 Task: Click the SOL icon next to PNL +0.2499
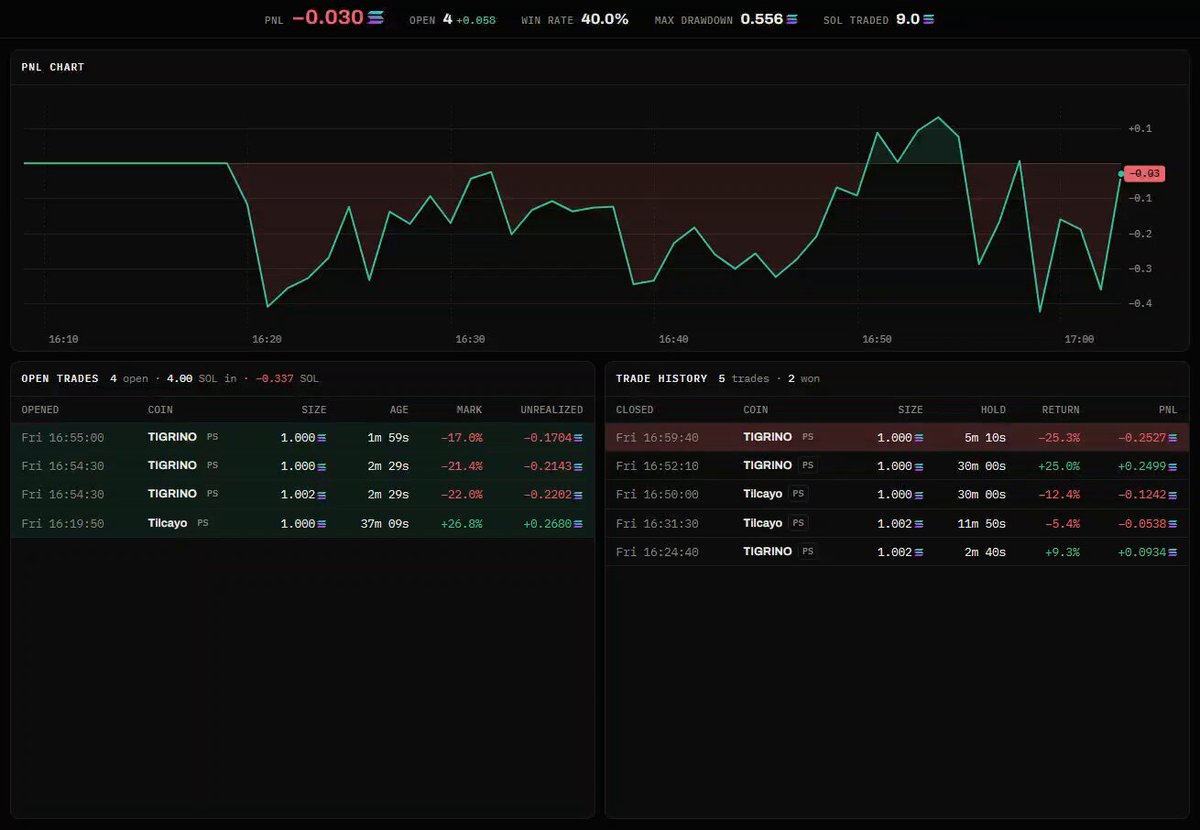1173,466
